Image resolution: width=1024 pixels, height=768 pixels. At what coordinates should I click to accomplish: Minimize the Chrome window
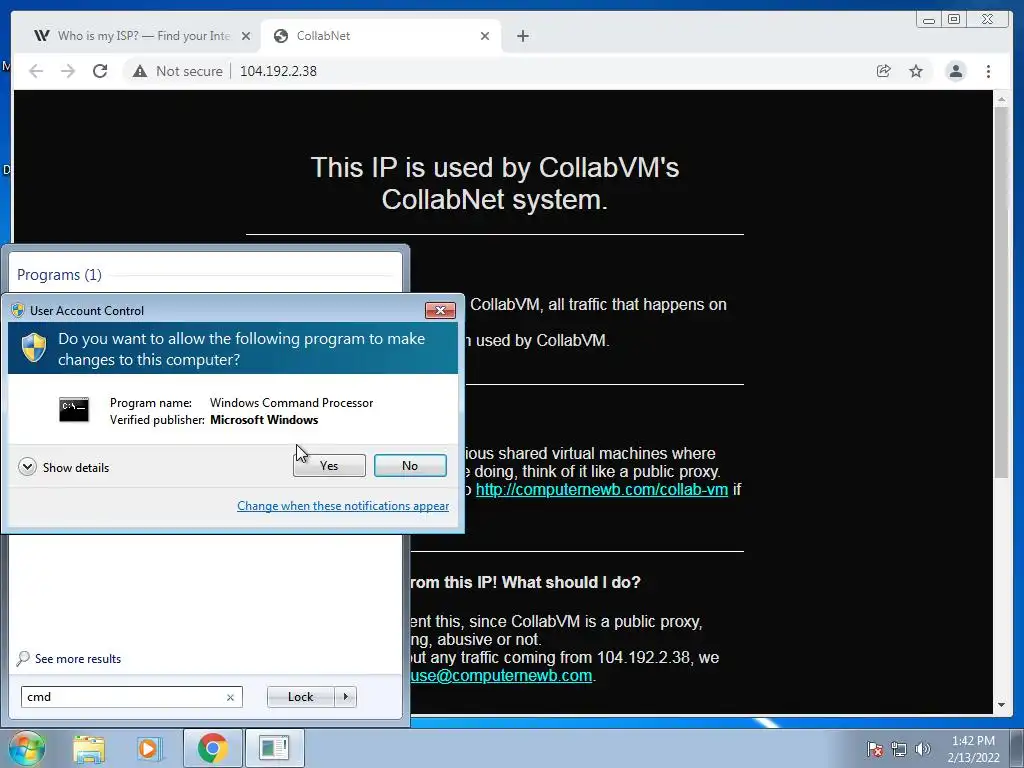[929, 20]
